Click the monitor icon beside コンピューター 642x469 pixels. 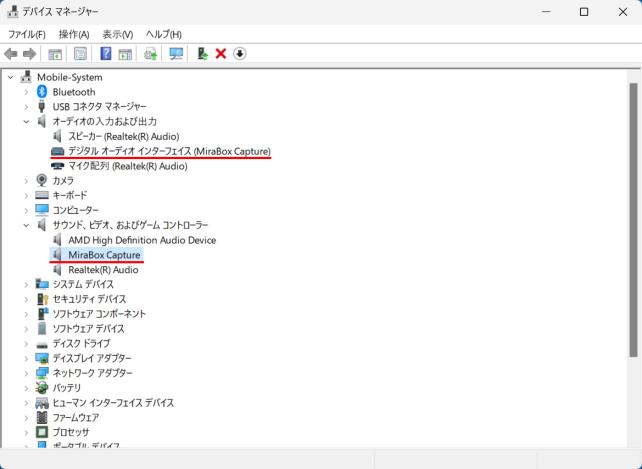42,210
